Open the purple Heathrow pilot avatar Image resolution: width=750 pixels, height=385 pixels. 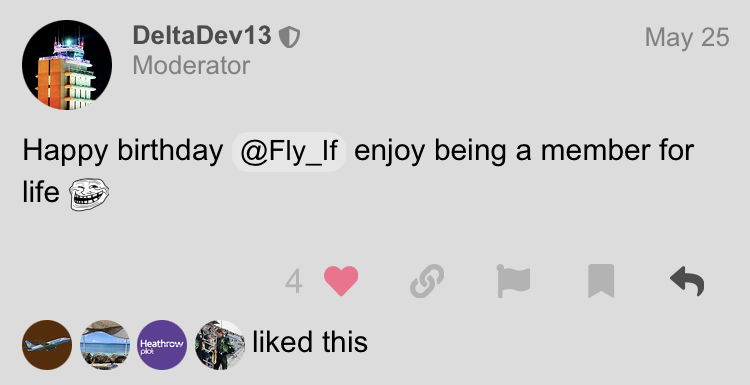(162, 345)
